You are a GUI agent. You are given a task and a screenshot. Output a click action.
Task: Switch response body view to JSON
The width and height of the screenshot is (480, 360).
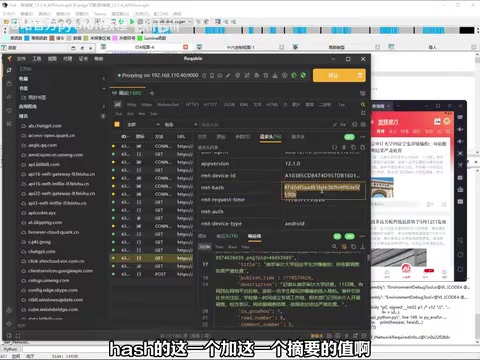click(x=205, y=247)
